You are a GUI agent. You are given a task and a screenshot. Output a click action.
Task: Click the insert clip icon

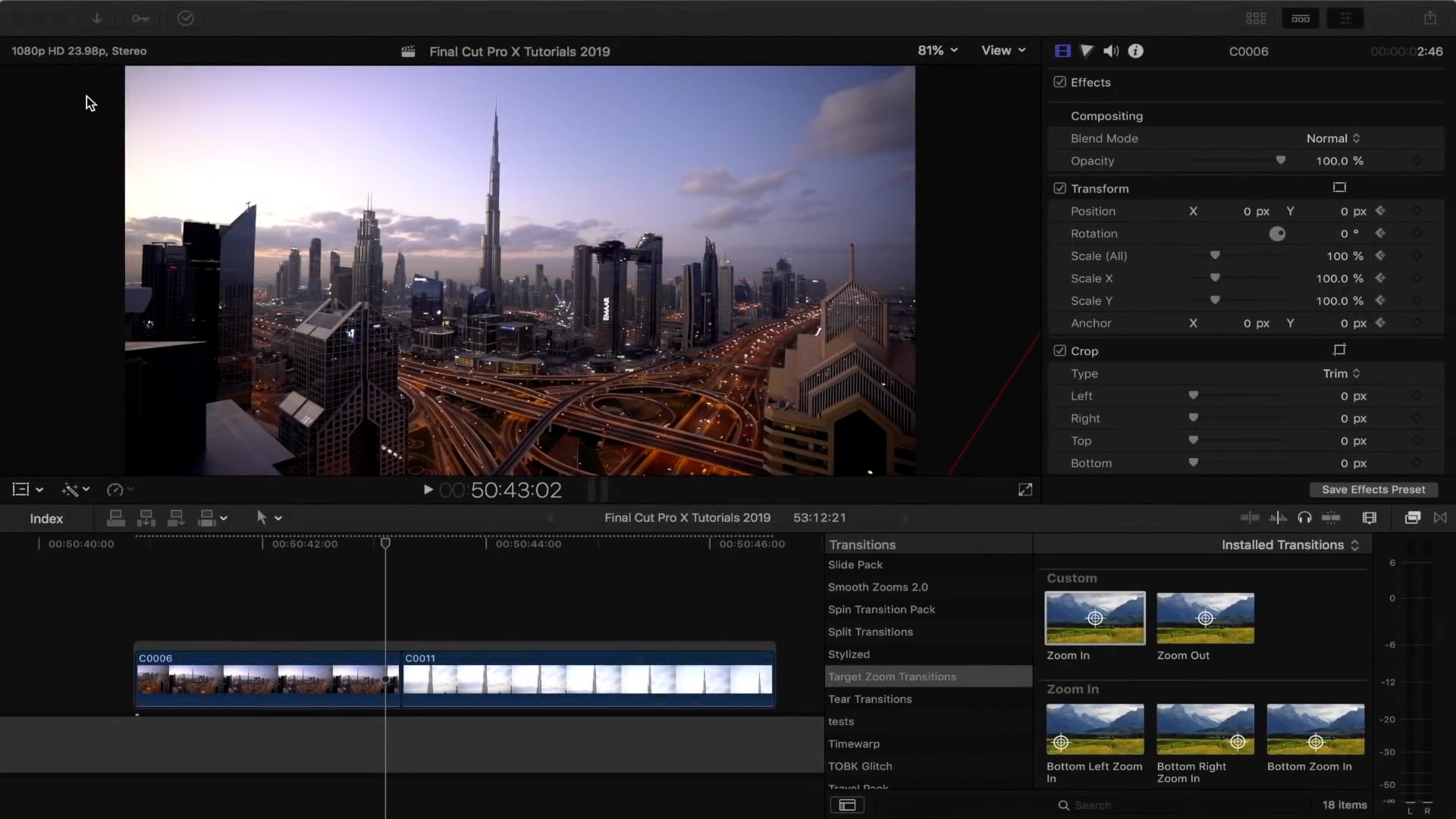click(146, 518)
